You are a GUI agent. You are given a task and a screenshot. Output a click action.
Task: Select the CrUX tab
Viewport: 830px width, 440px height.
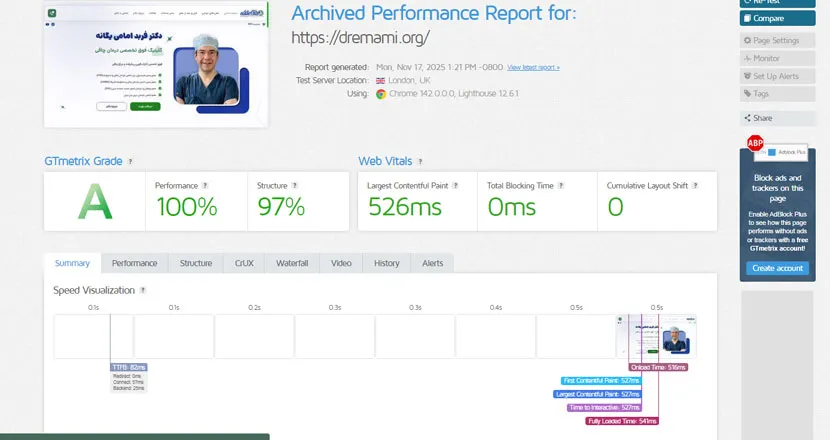point(243,263)
